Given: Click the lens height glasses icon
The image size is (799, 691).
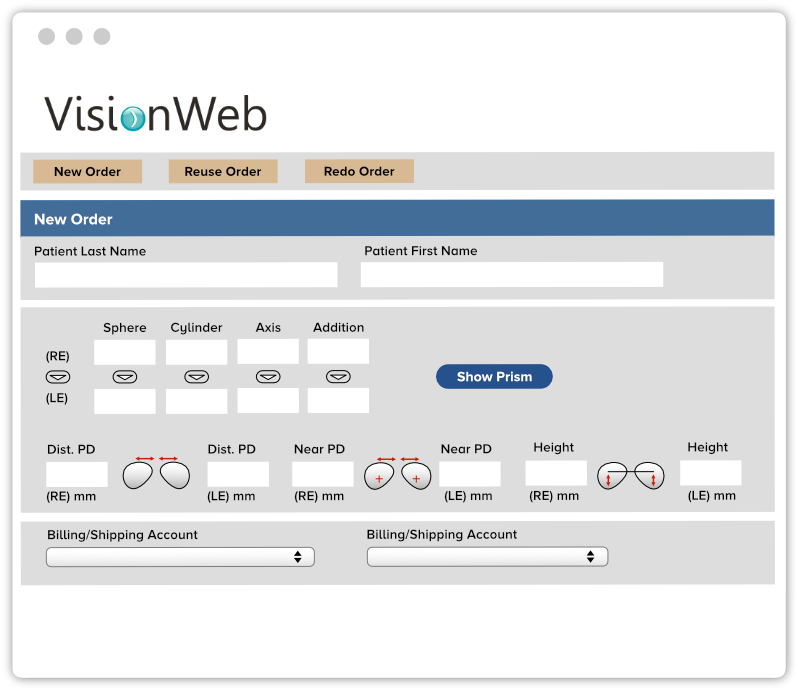Looking at the screenshot, I should point(630,474).
